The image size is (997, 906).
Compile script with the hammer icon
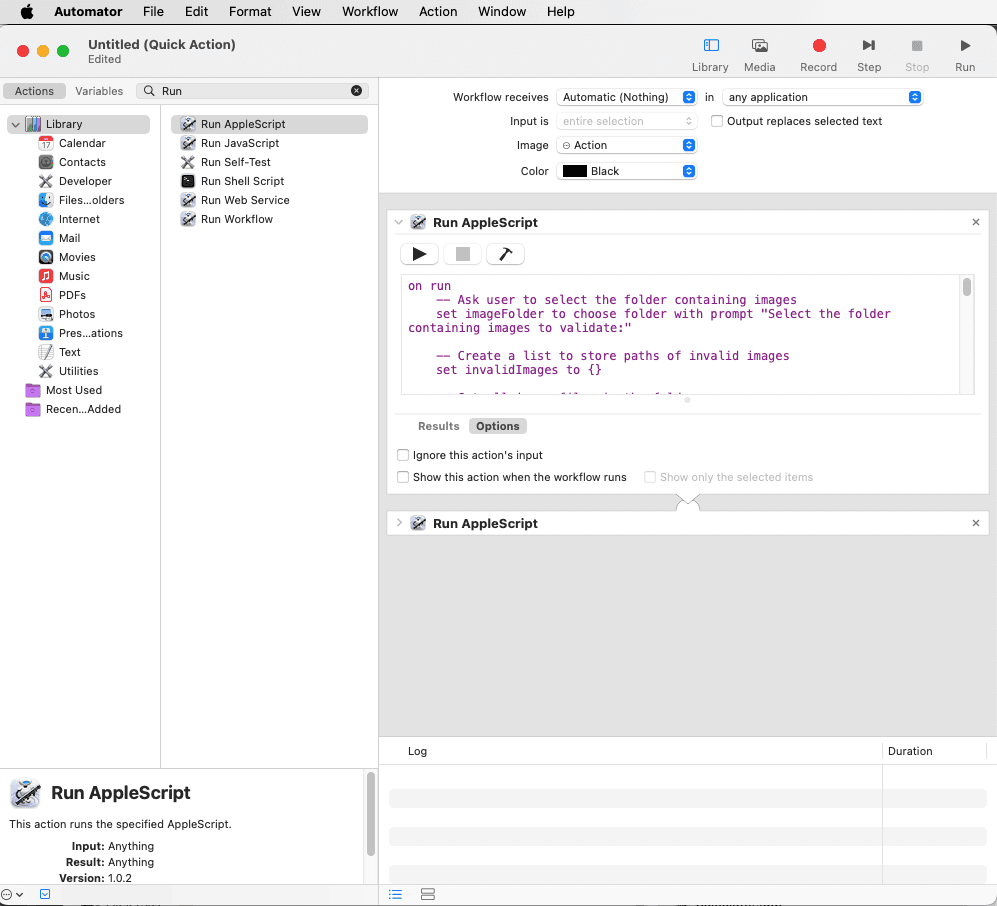tap(505, 254)
